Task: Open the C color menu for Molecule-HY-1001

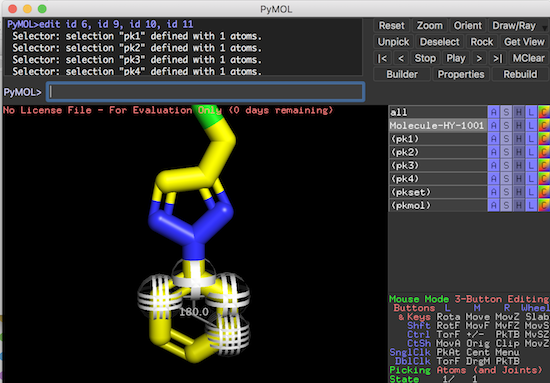Action: pos(544,126)
